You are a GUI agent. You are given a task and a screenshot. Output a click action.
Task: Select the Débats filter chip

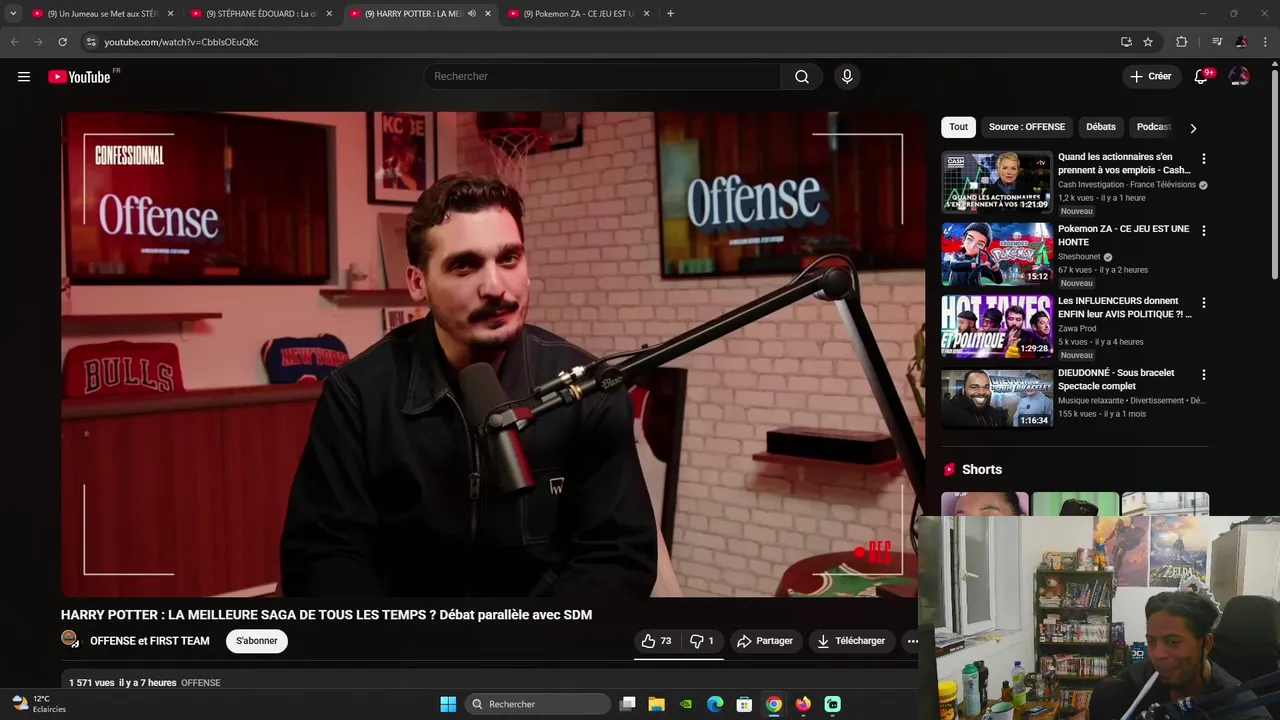(x=1101, y=127)
